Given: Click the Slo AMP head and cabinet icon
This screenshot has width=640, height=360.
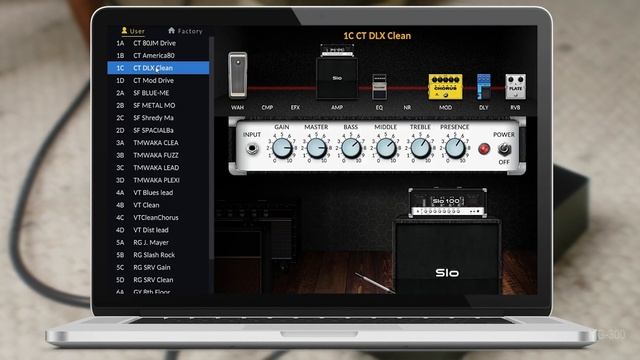Looking at the screenshot, I should (337, 72).
